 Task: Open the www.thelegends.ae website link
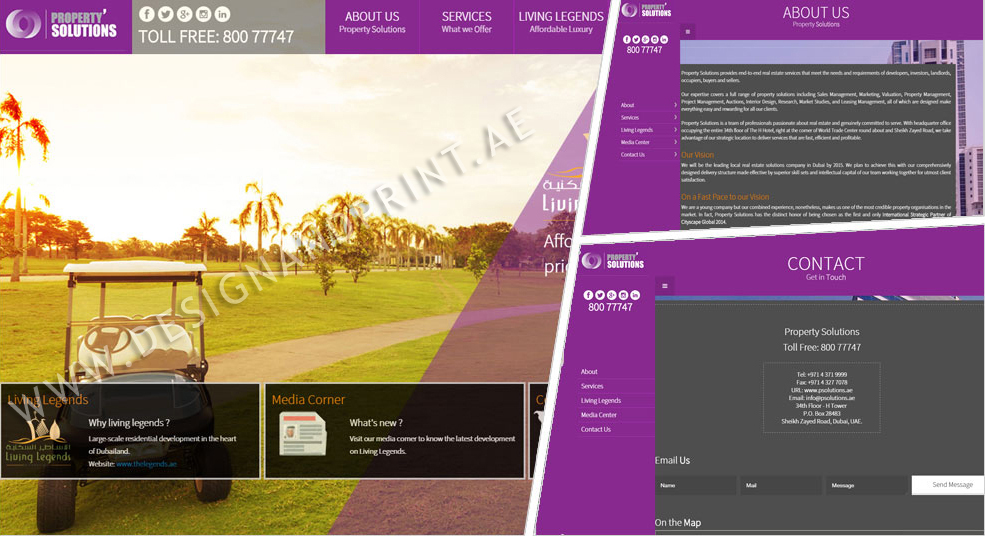146,464
